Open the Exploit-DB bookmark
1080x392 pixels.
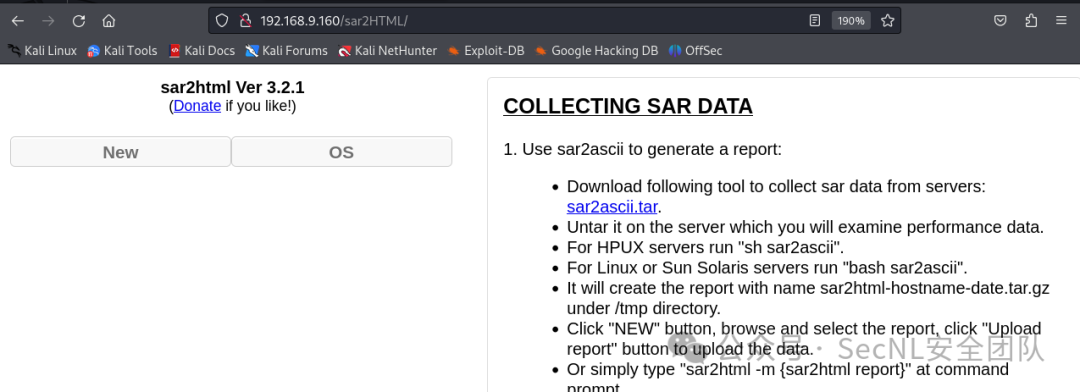(x=486, y=50)
